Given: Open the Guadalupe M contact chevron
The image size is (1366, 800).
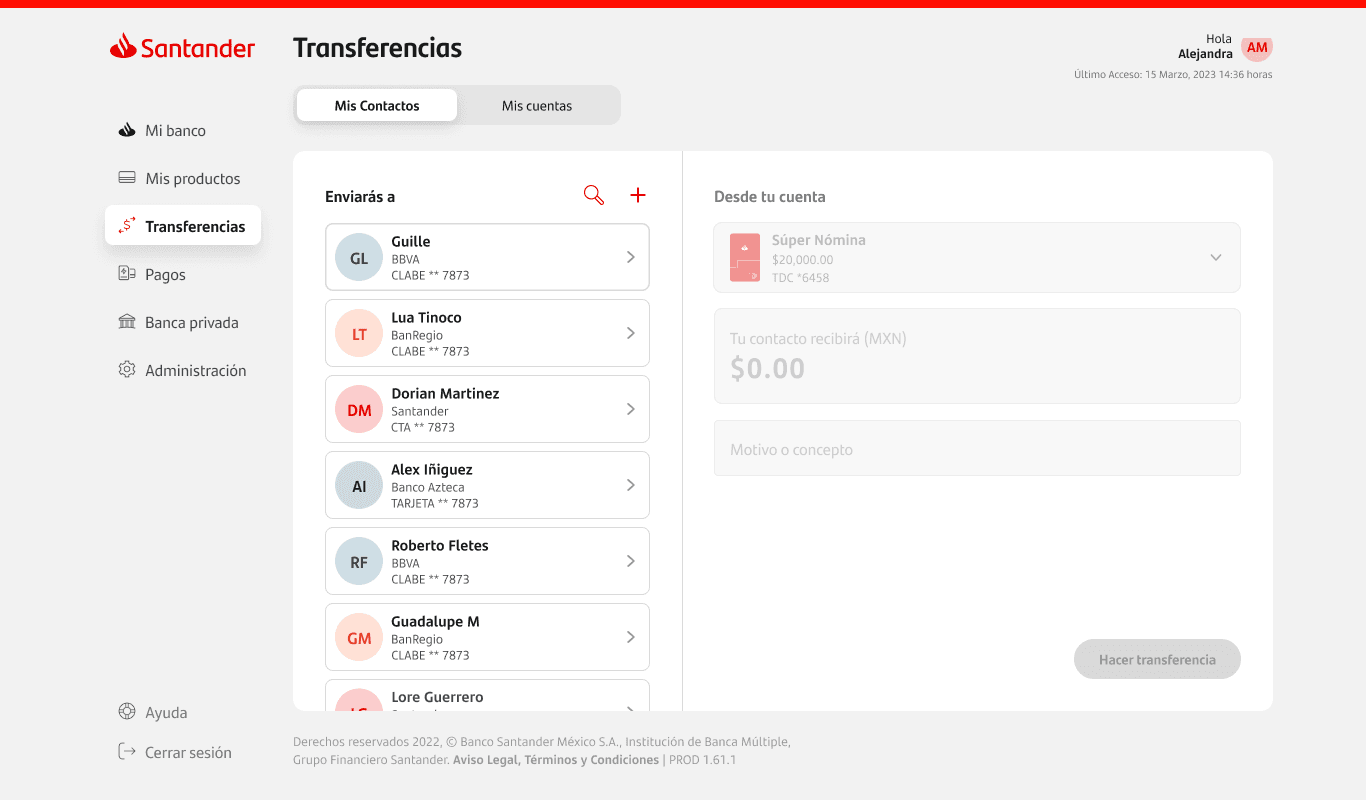Looking at the screenshot, I should click(631, 637).
